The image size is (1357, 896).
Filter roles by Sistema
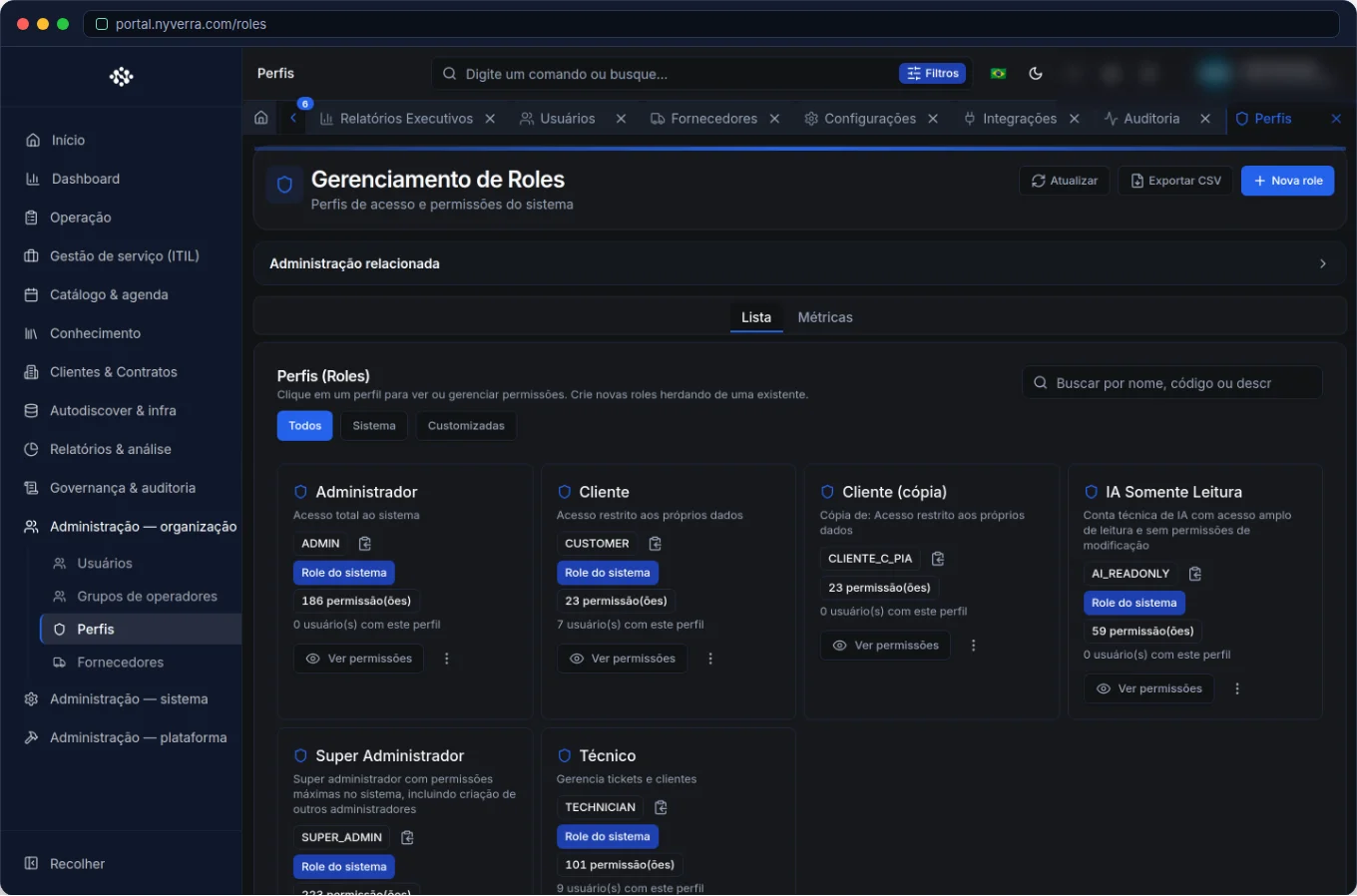click(x=374, y=426)
